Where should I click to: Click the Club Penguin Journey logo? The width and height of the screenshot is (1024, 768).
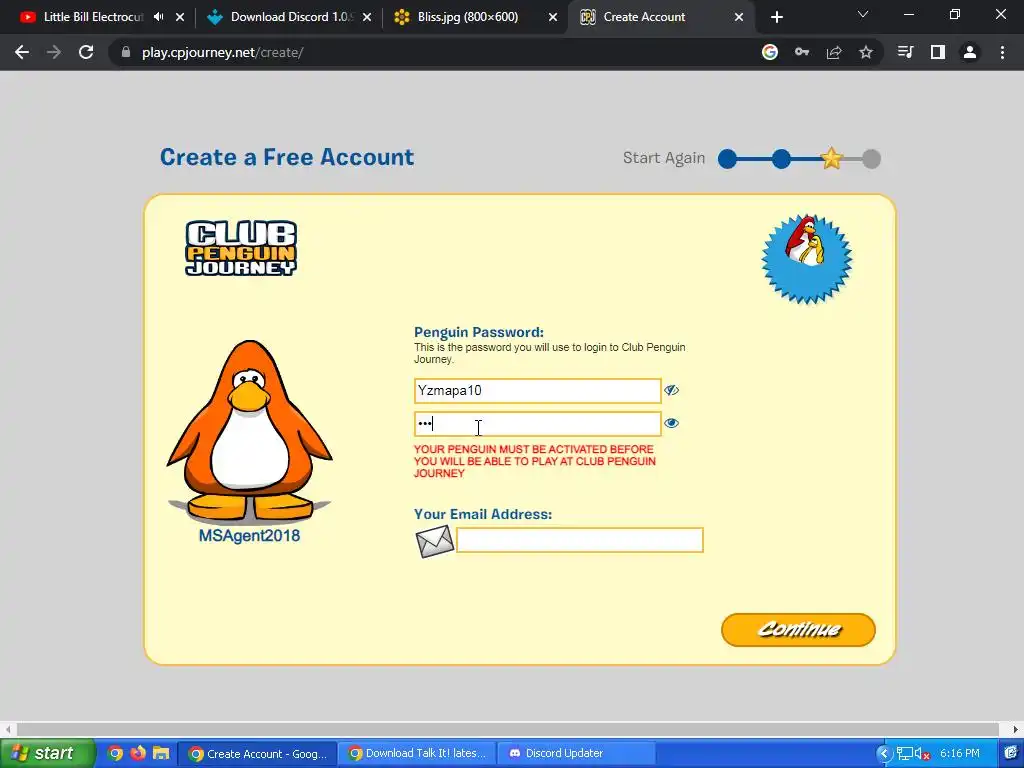click(x=241, y=248)
